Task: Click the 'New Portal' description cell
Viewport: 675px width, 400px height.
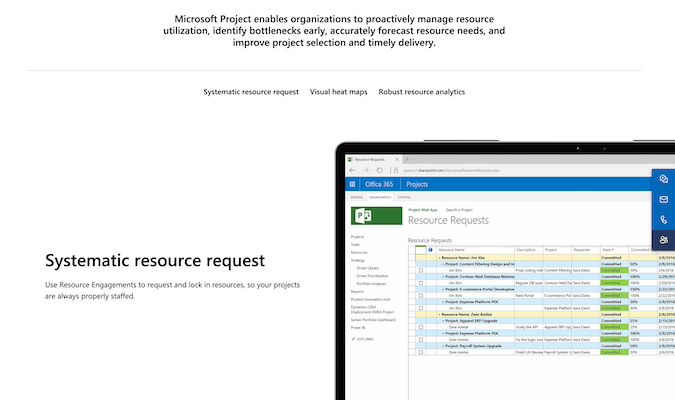Action: tap(529, 296)
